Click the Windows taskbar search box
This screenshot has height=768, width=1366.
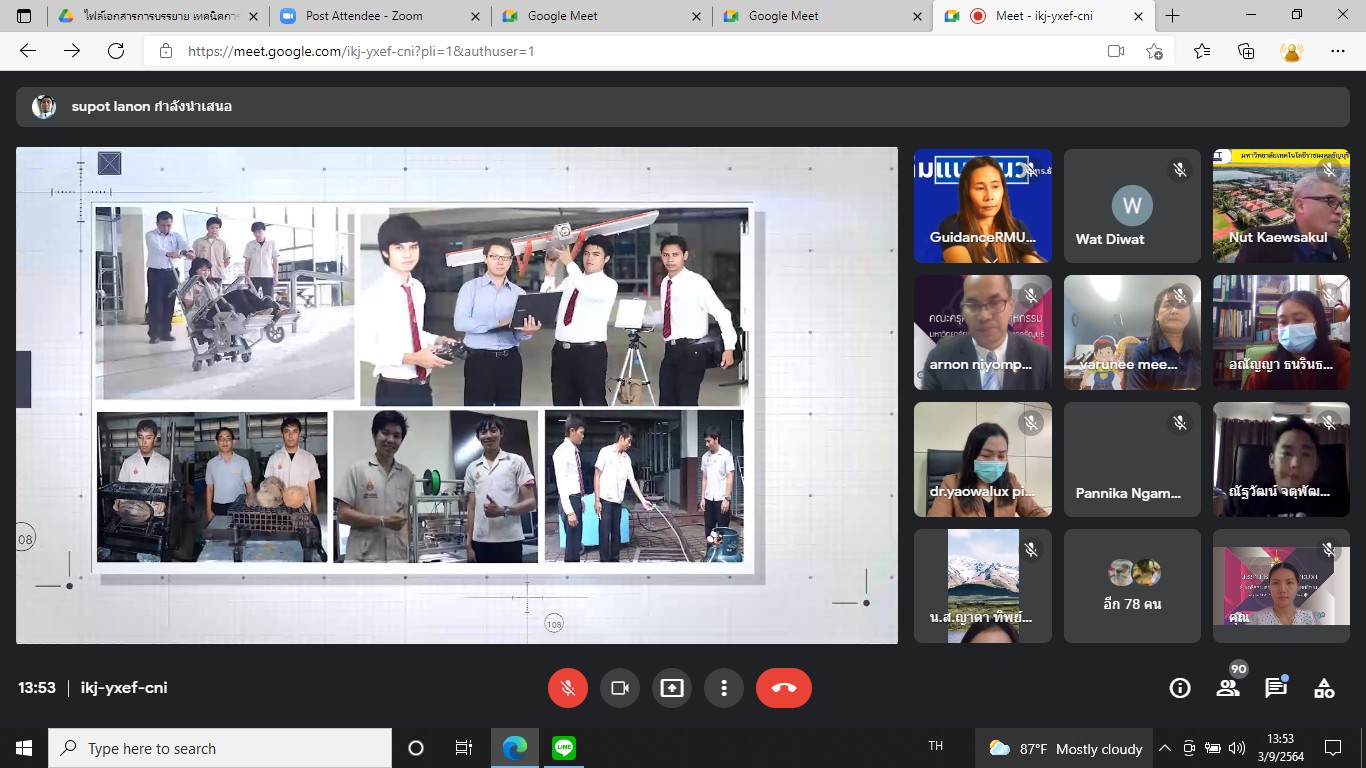point(220,748)
